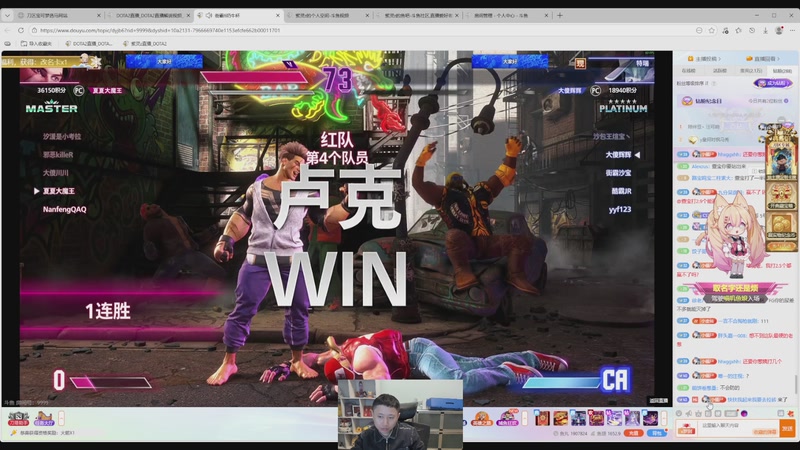The width and height of the screenshot is (800, 450).
Task: Close the active muted-speaker tab
Action: coord(278,15)
